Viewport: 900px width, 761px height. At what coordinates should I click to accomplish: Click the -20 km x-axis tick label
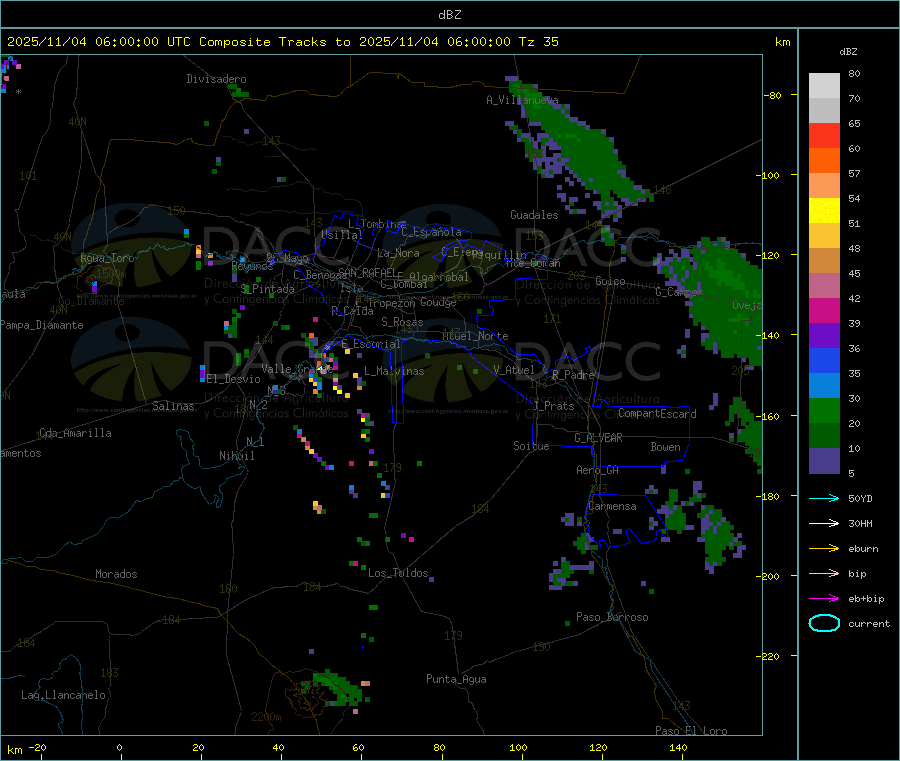(x=38, y=747)
